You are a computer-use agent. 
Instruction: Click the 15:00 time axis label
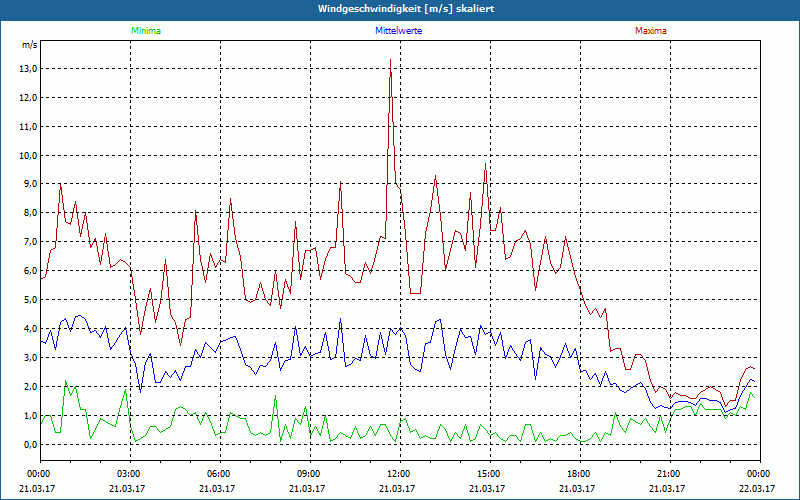pyautogui.click(x=490, y=473)
